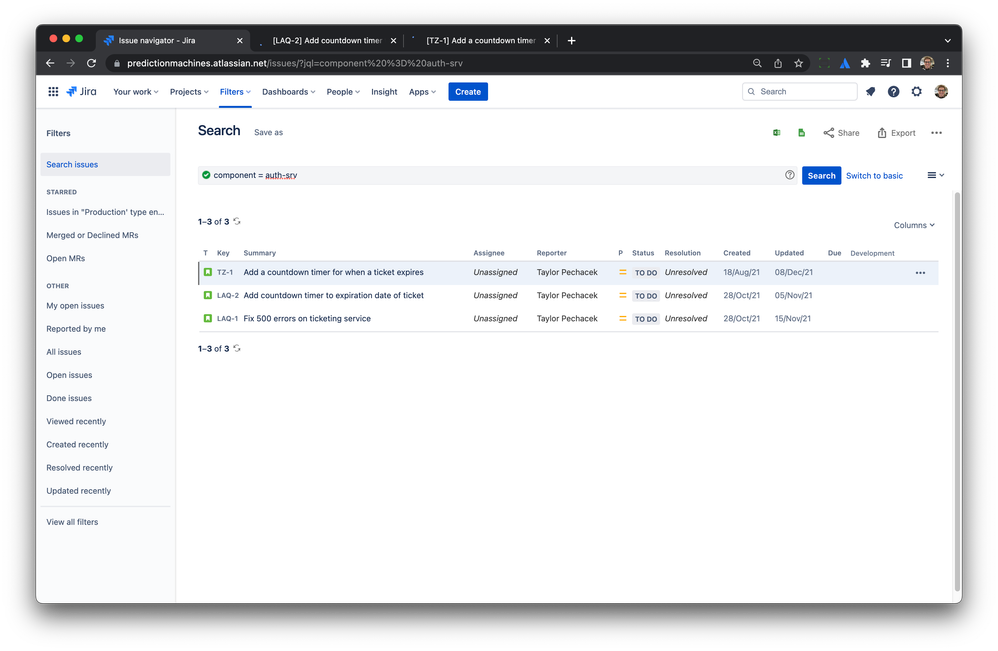Image resolution: width=998 pixels, height=651 pixels.
Task: Refresh results next to bottom 1–3 of 3
Action: 237,349
